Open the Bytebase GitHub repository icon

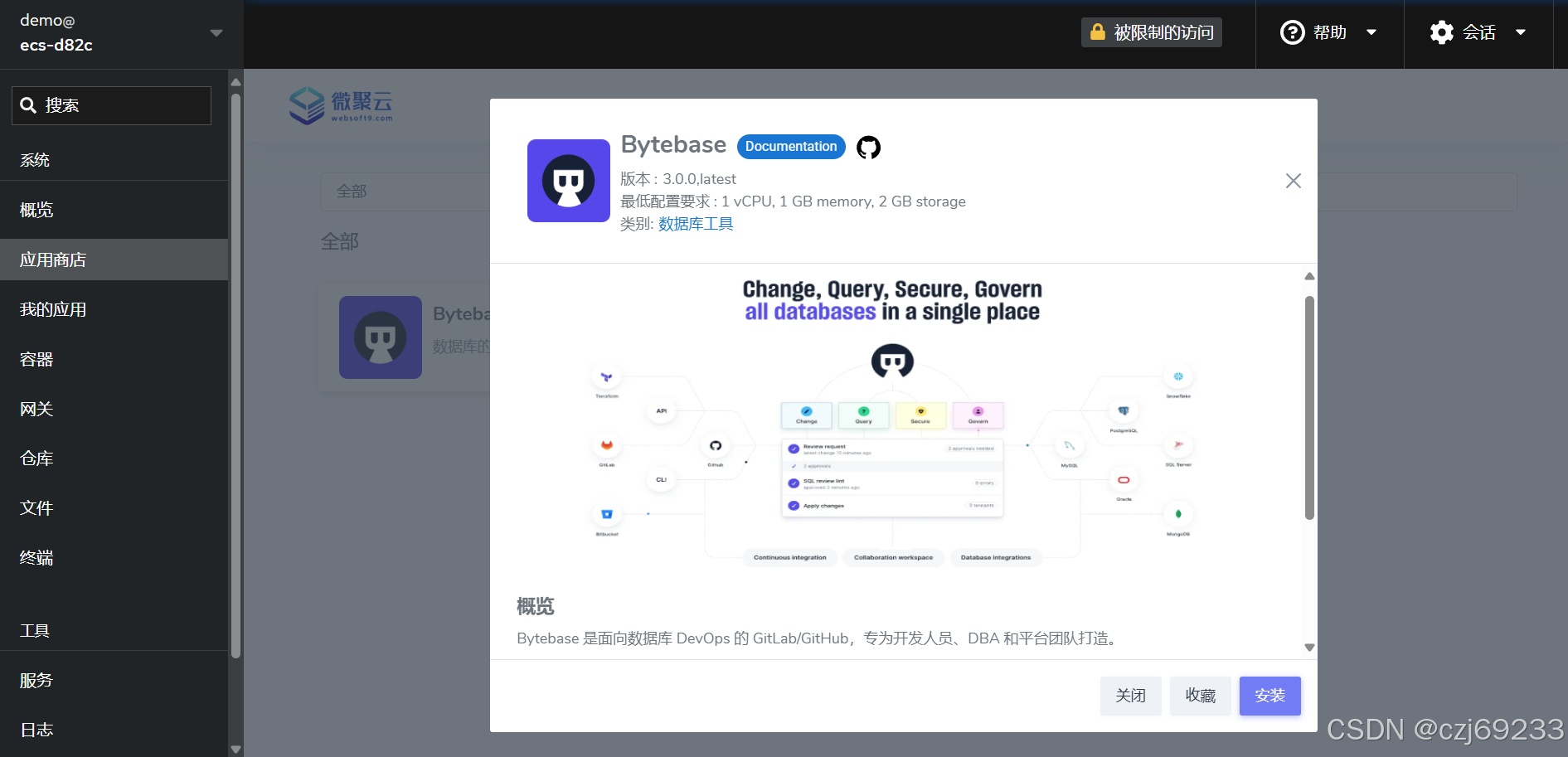[x=868, y=148]
